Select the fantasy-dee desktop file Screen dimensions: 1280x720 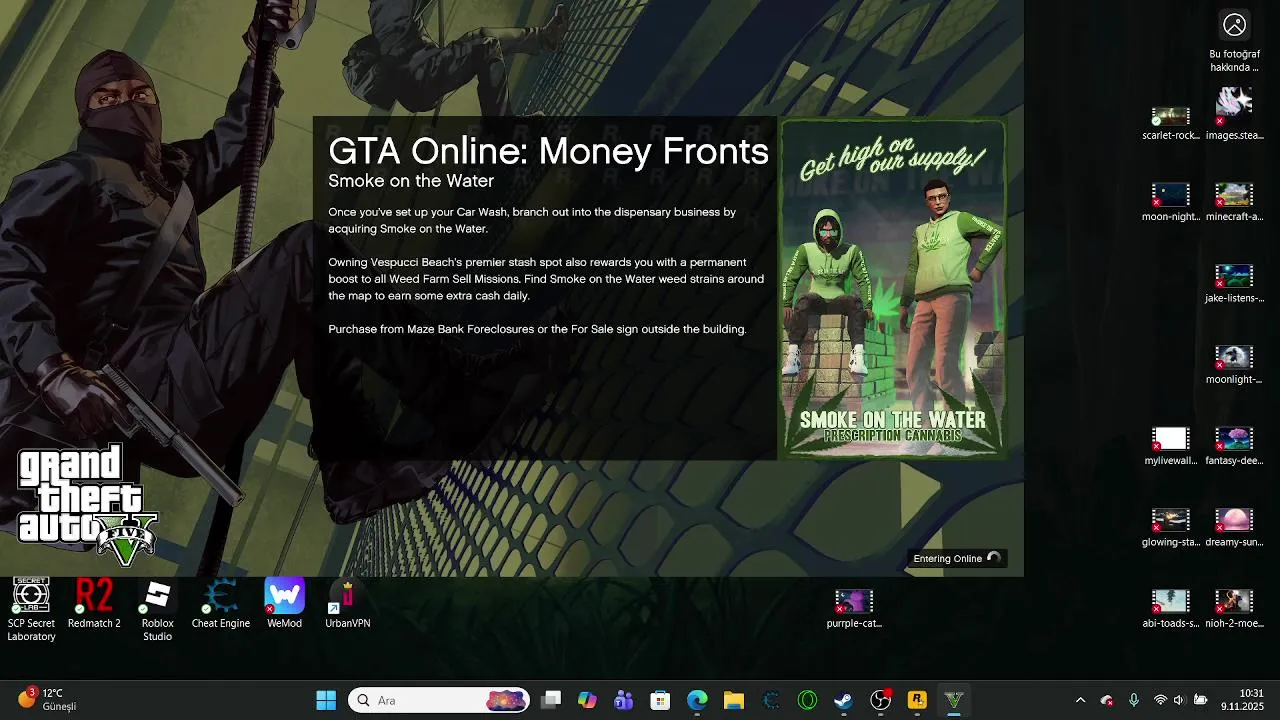tap(1234, 446)
